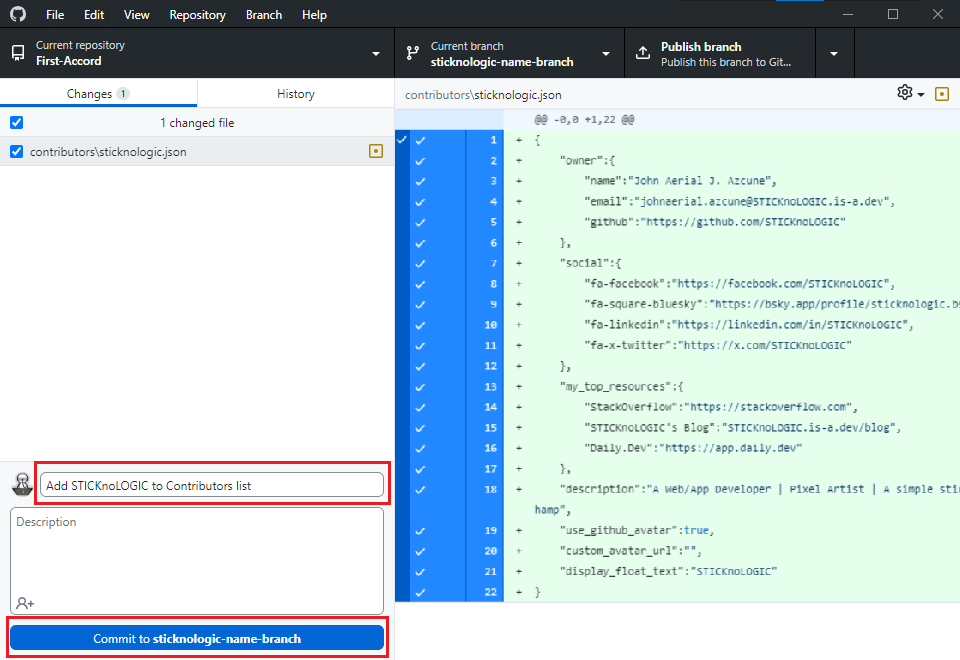This screenshot has height=660, width=960.
Task: Open diff settings gear icon
Action: pos(905,92)
